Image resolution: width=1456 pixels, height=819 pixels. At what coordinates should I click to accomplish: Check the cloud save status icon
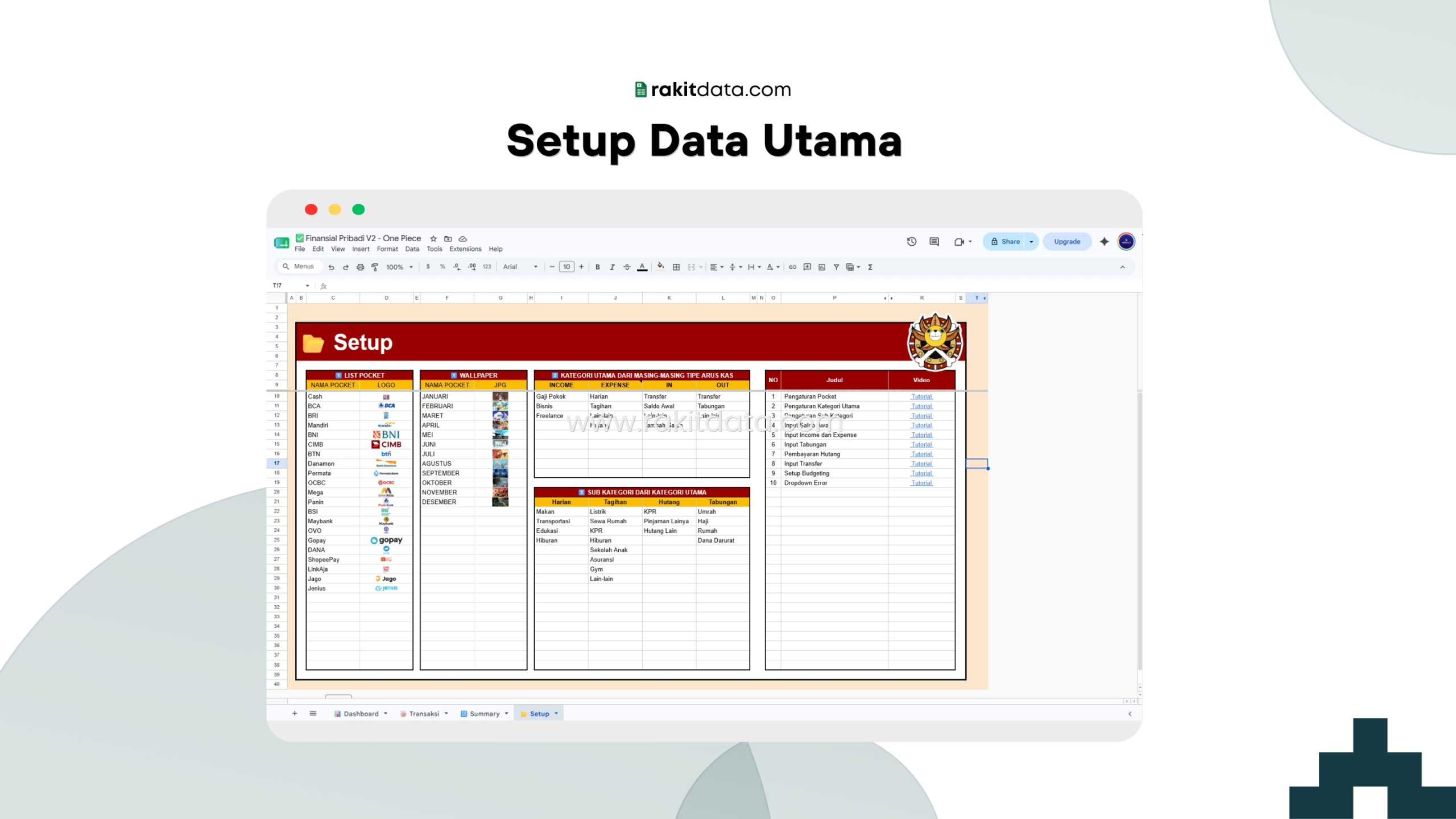point(463,239)
